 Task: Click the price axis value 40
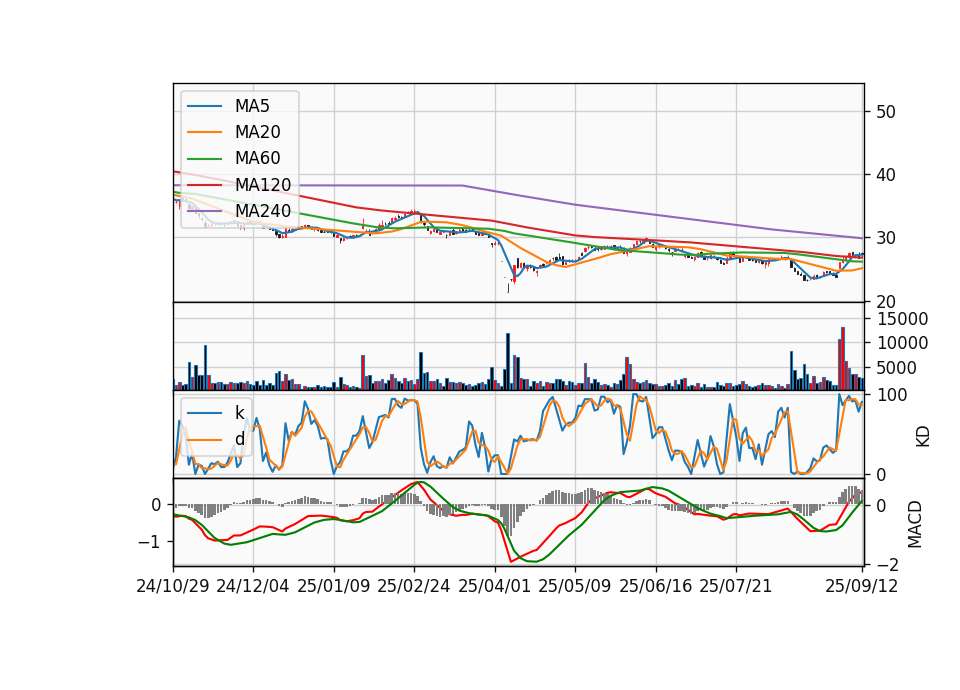(886, 175)
